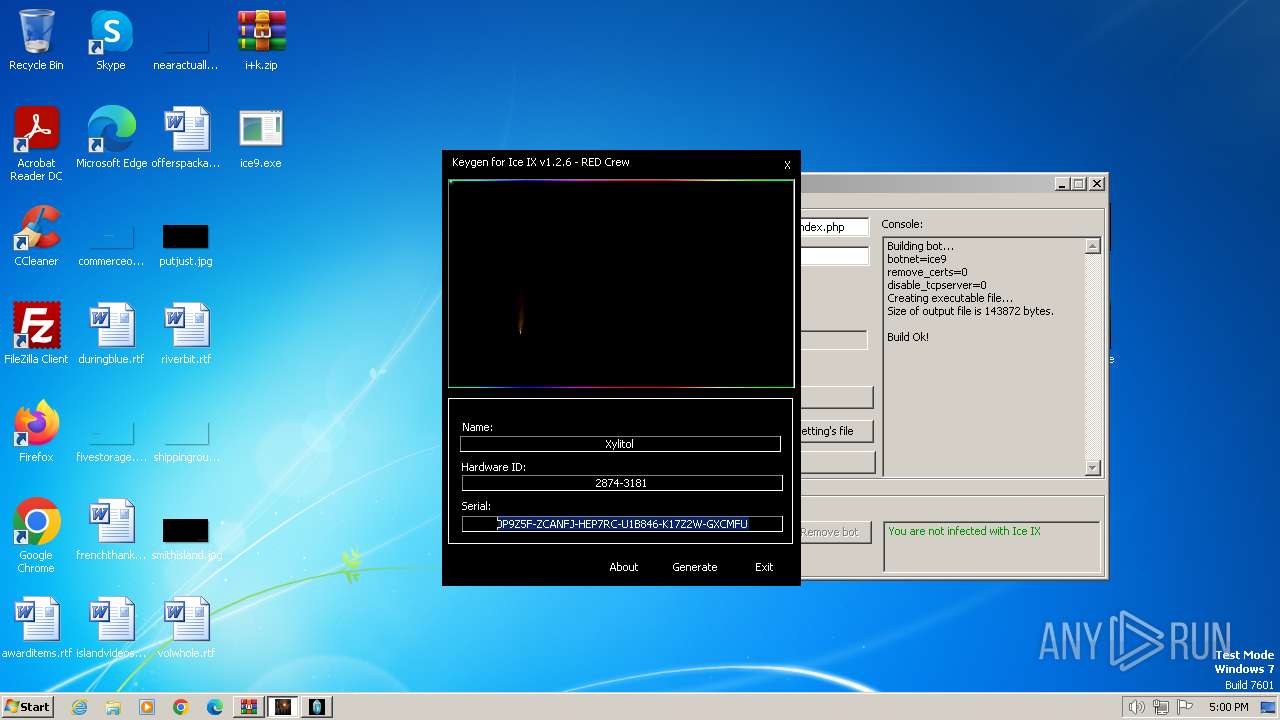This screenshot has width=1280, height=720.
Task: Open Chrome from the taskbar
Action: click(x=181, y=707)
